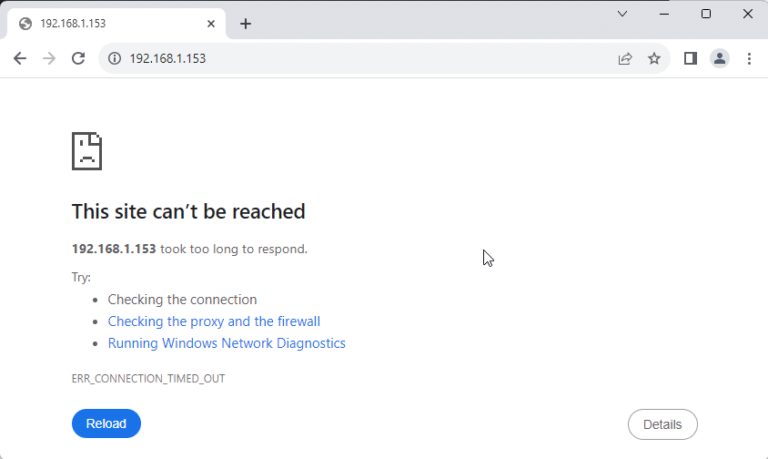Open the browser side panel
This screenshot has width=768, height=459.
click(x=690, y=59)
